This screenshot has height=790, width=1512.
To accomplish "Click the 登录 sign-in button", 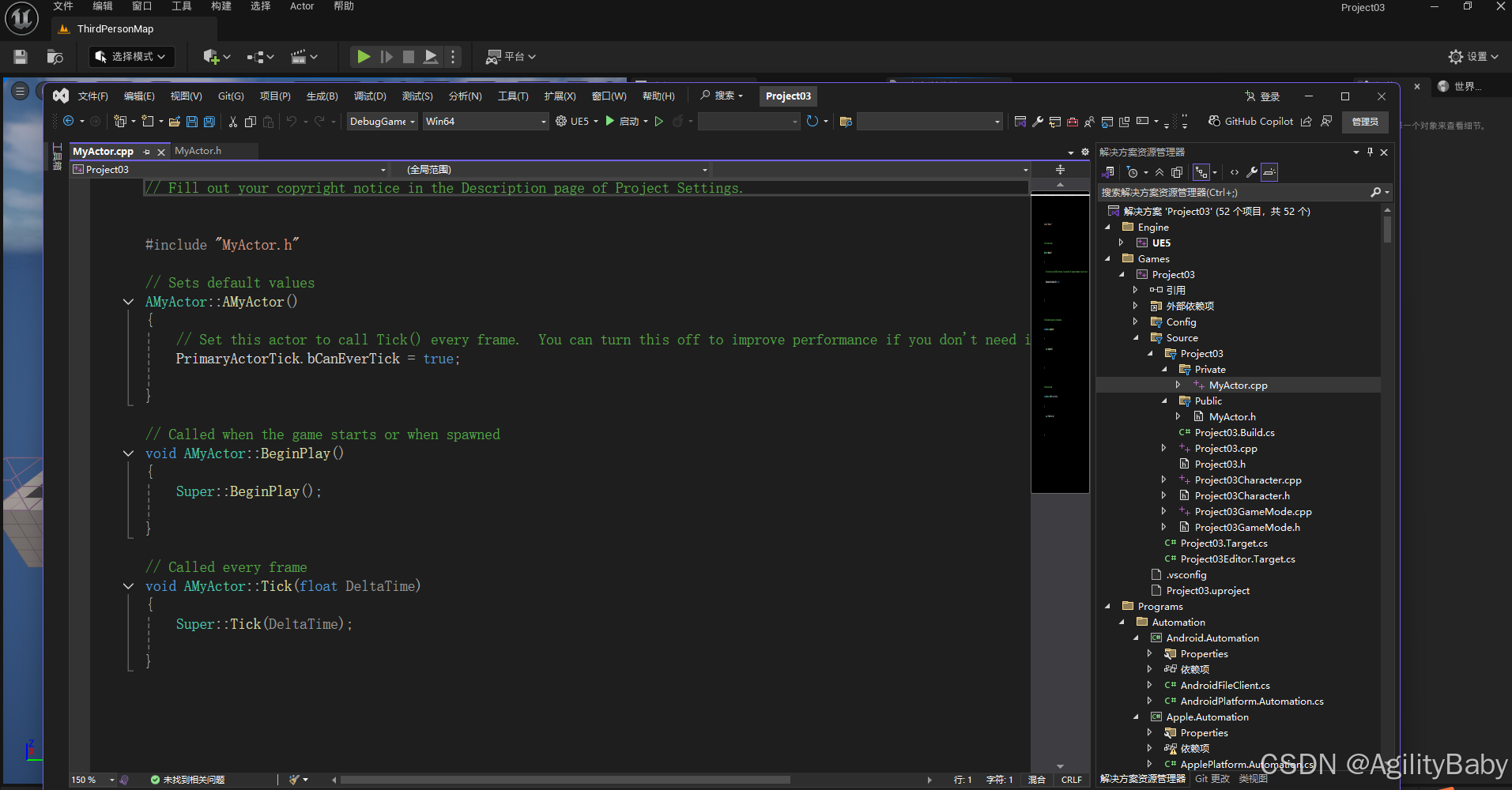I will (1262, 96).
